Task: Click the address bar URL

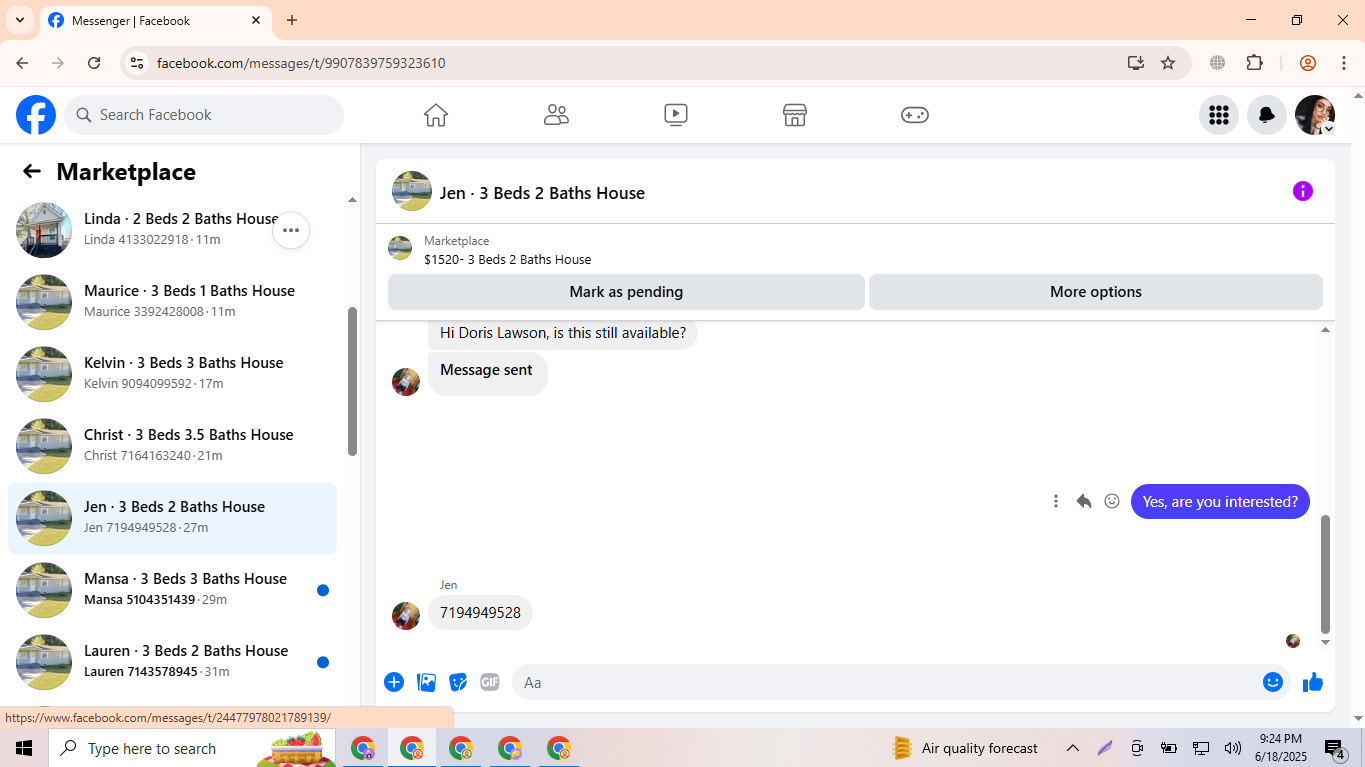Action: [x=301, y=63]
